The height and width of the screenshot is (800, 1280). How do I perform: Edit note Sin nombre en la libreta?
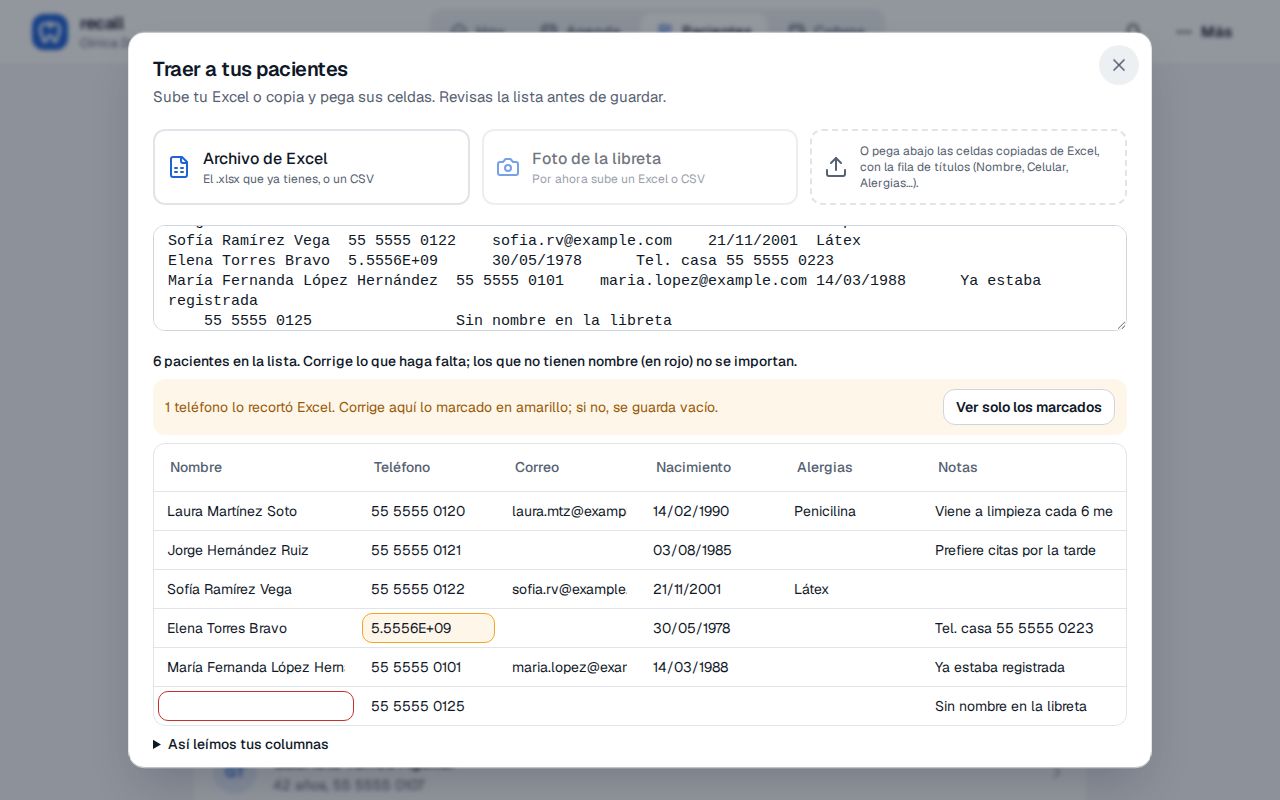click(1024, 706)
